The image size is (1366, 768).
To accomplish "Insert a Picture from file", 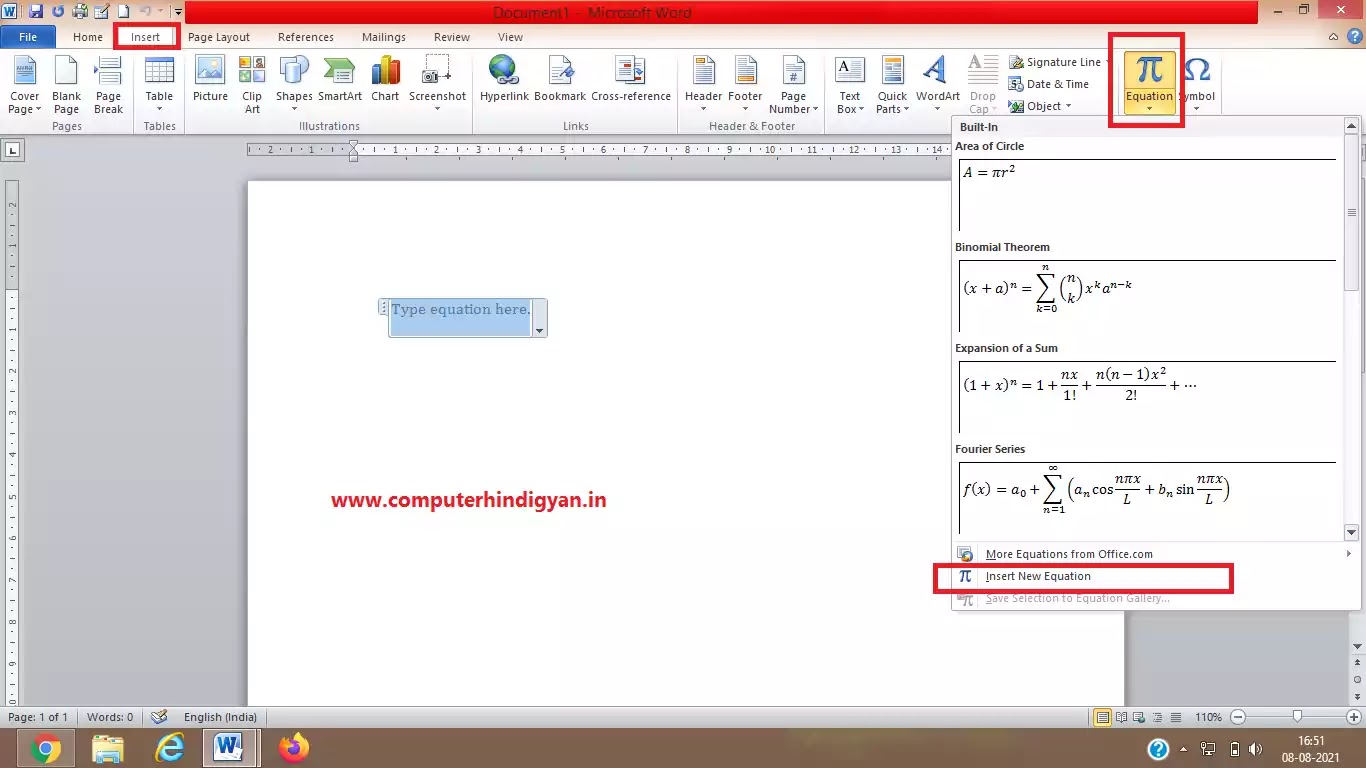I will click(x=210, y=79).
